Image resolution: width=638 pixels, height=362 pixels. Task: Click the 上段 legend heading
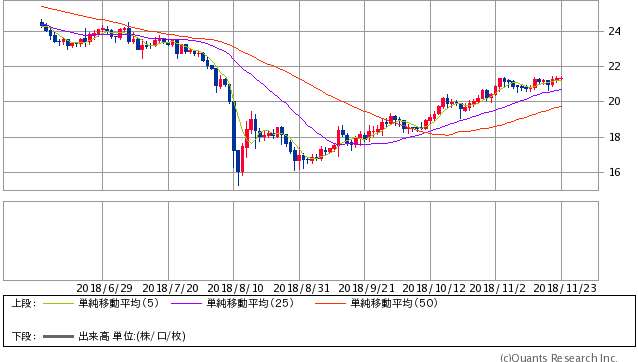24,303
